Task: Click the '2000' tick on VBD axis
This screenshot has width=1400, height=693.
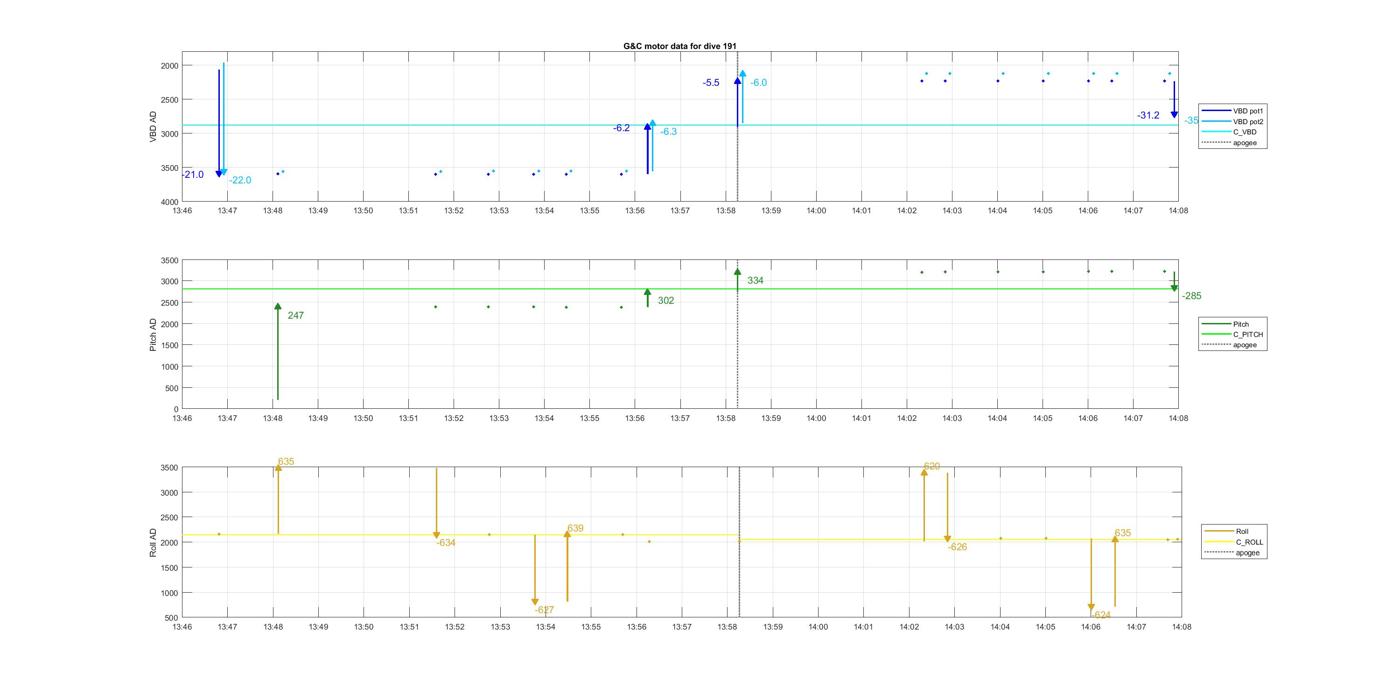Action: click(x=169, y=66)
